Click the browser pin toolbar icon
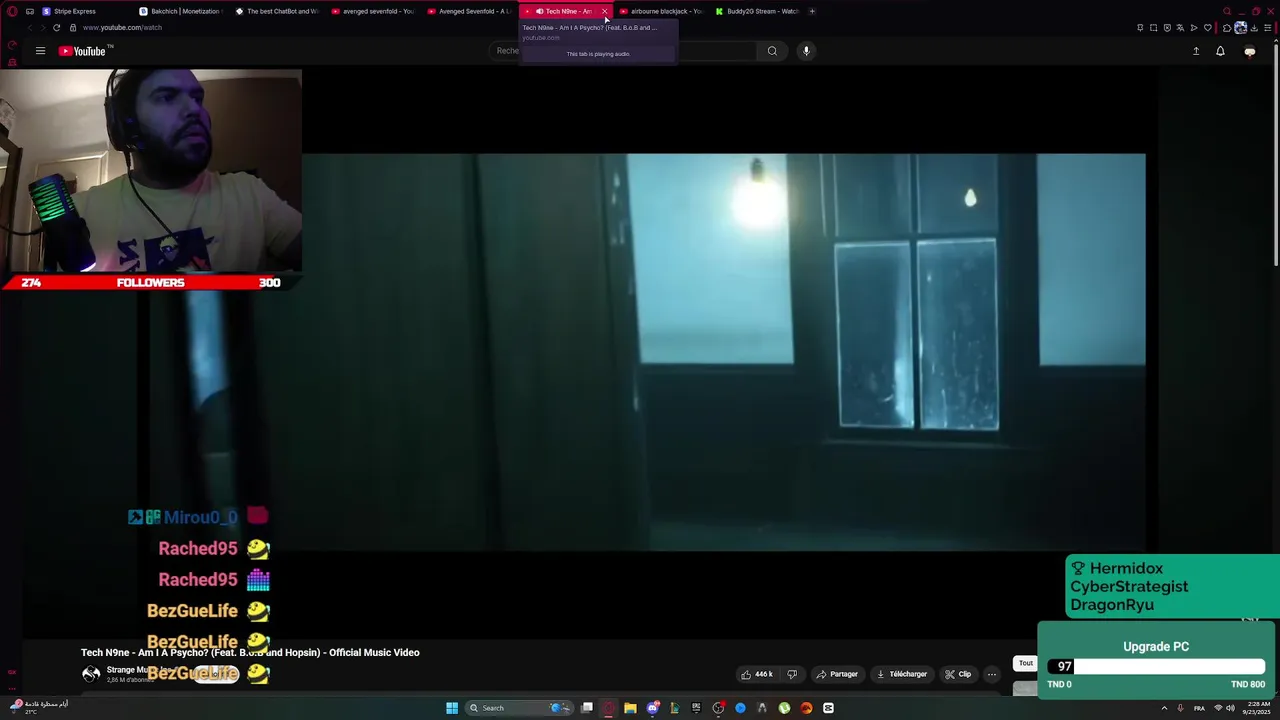 [x=1140, y=28]
